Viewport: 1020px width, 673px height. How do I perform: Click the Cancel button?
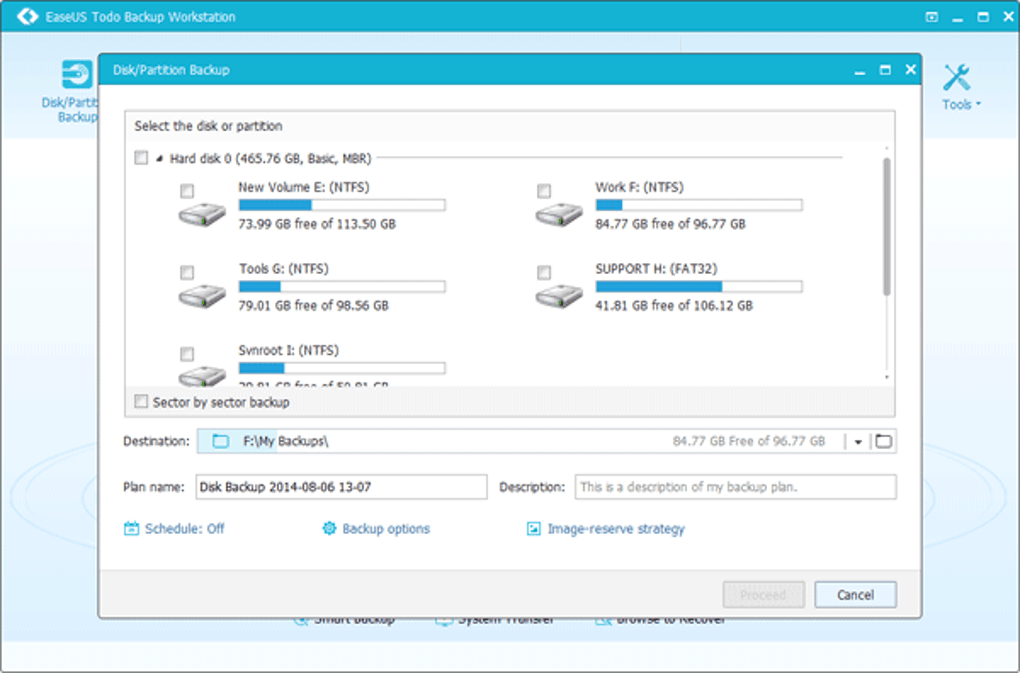[x=855, y=594]
